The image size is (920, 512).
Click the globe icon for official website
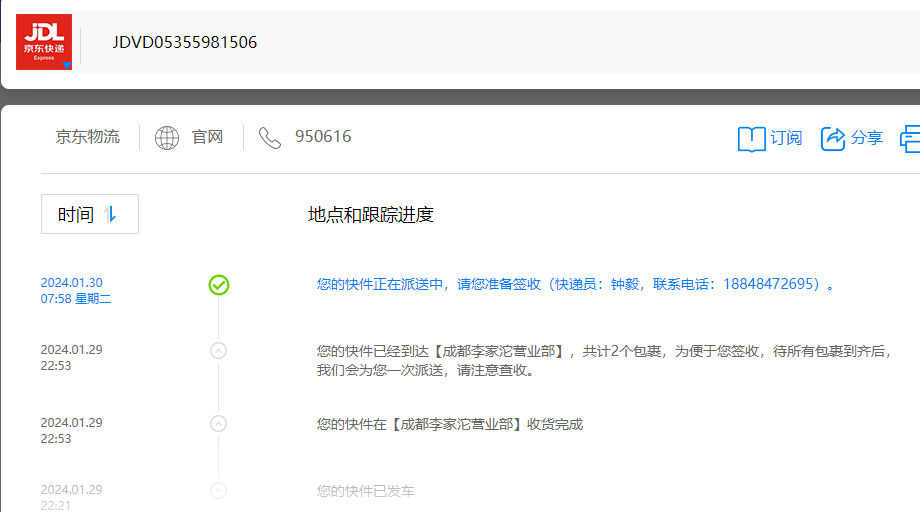tap(167, 138)
